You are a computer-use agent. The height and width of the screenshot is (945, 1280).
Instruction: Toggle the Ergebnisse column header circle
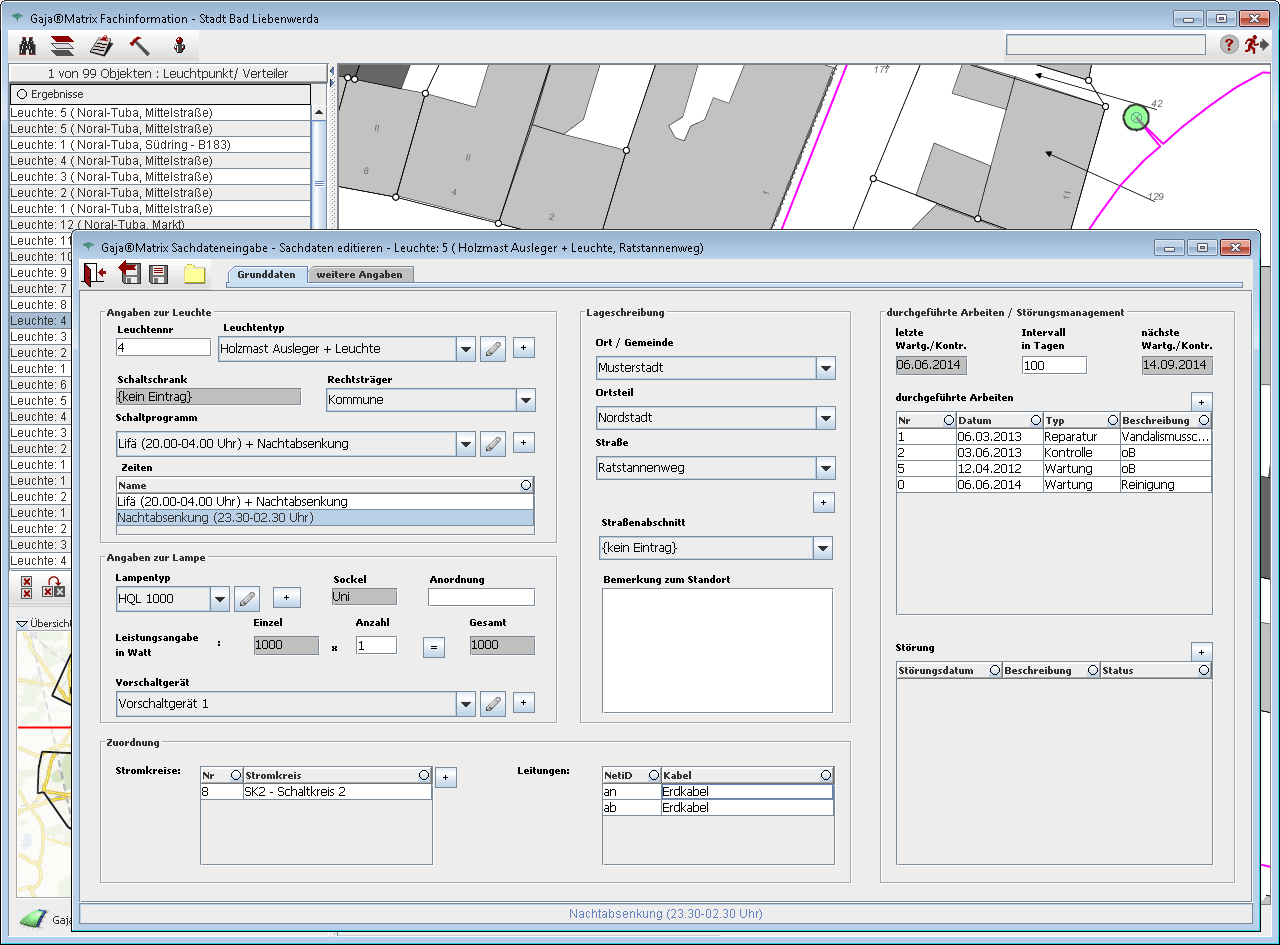pyautogui.click(x=21, y=94)
